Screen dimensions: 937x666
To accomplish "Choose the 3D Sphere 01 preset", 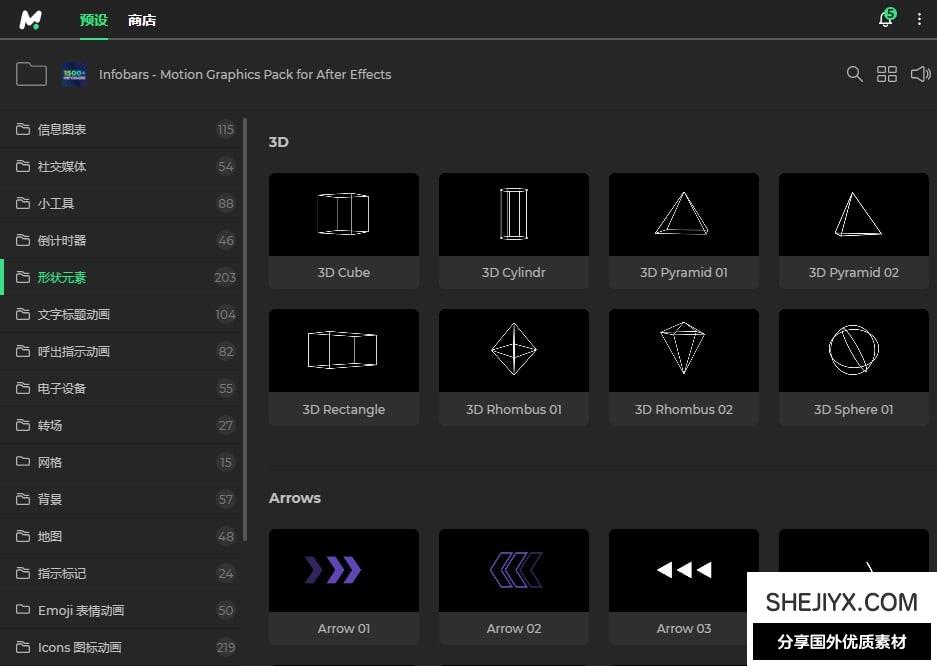I will coord(853,352).
